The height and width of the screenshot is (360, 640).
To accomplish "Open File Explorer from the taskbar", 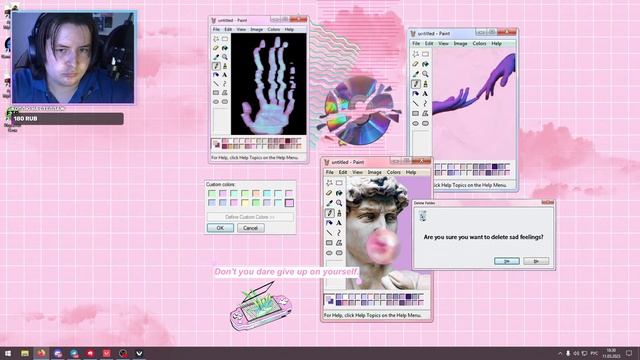I will click(25, 353).
